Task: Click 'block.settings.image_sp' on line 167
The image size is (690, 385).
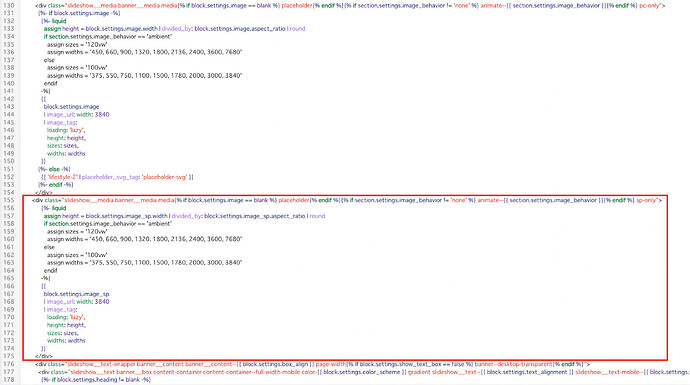Action: [x=76, y=294]
